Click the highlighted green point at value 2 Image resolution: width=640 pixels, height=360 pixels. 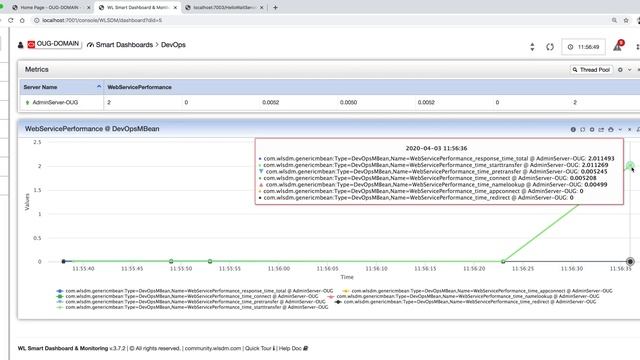[x=630, y=165]
